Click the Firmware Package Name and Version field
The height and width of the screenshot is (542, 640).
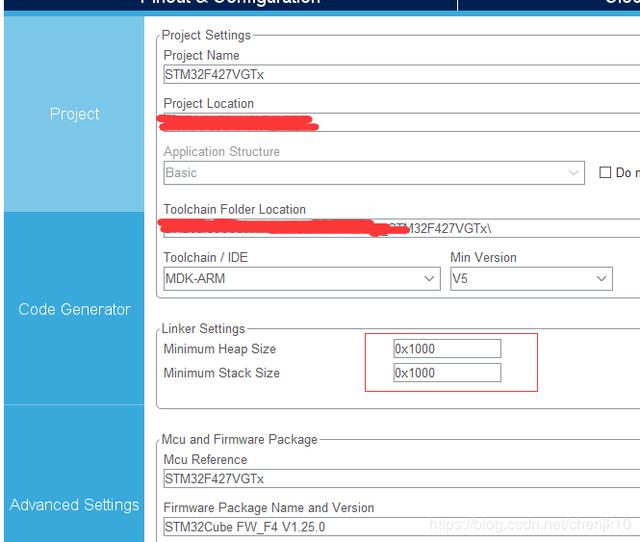[x=402, y=526]
